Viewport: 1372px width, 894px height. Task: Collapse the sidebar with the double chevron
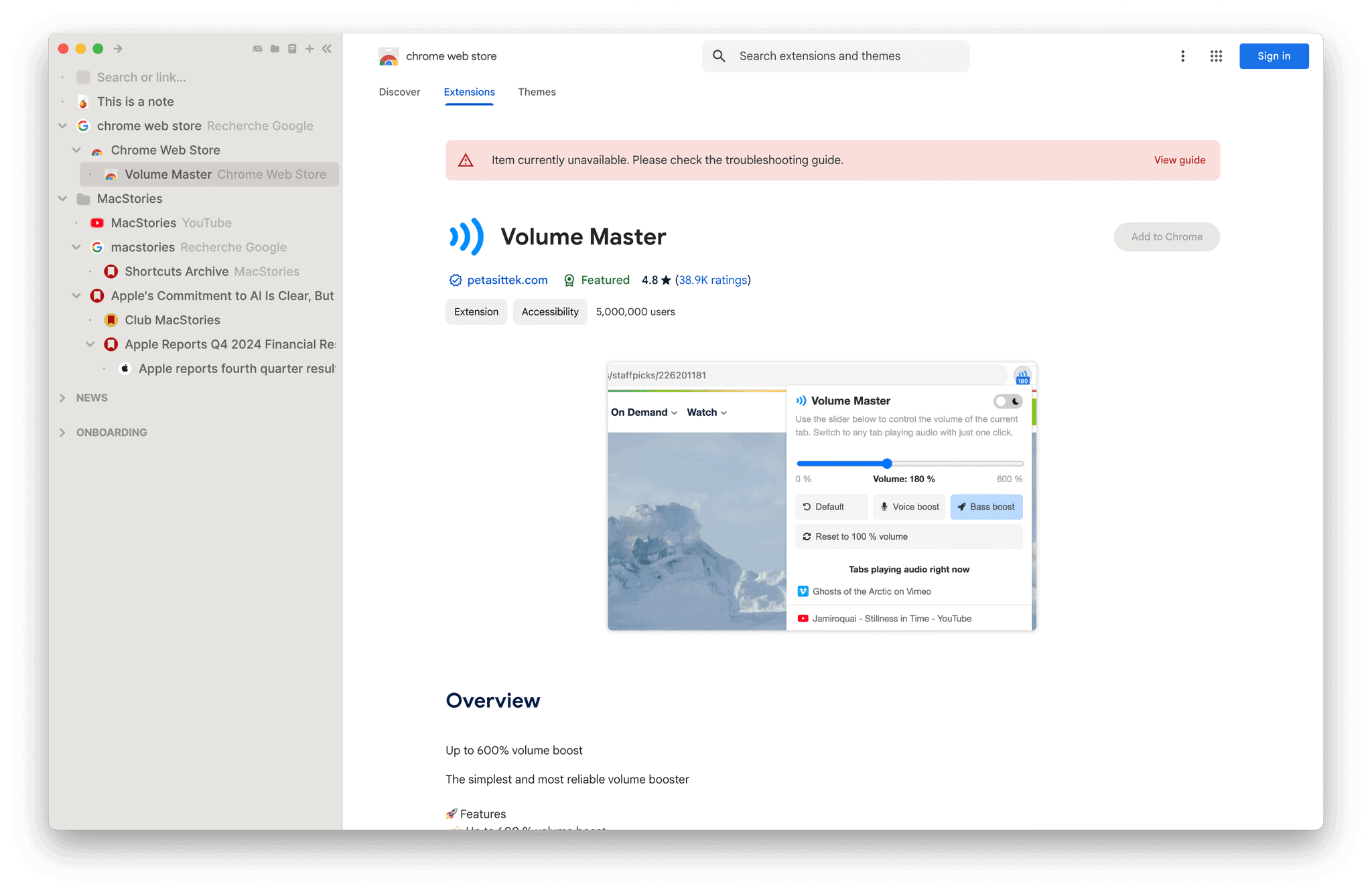click(327, 48)
